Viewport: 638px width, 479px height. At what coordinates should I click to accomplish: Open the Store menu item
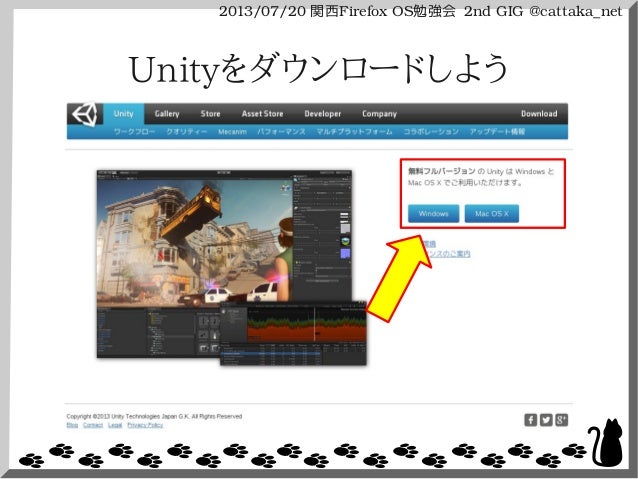pyautogui.click(x=210, y=114)
